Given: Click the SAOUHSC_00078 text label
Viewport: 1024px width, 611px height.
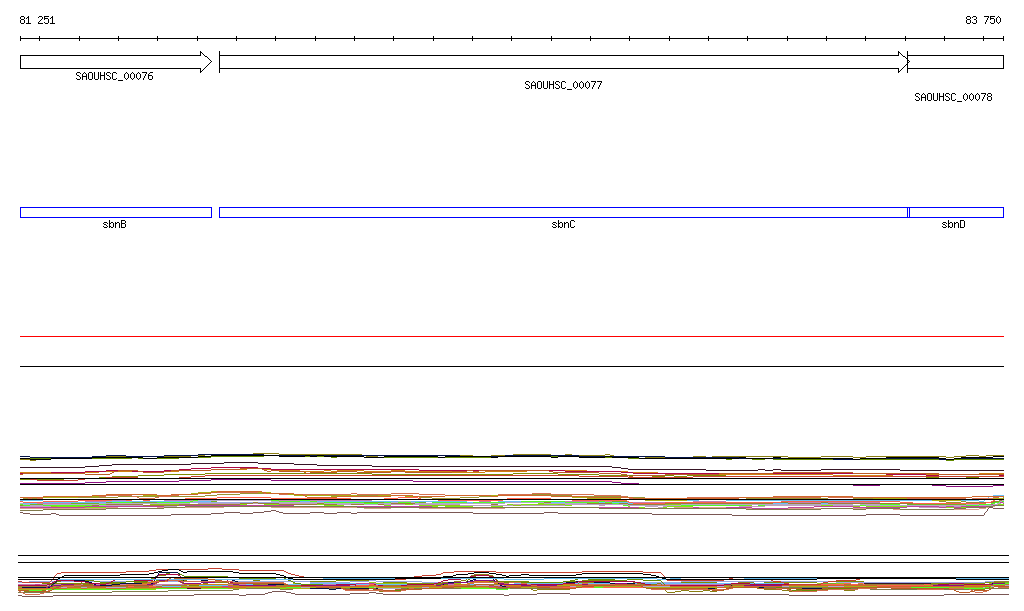Looking at the screenshot, I should coord(953,98).
